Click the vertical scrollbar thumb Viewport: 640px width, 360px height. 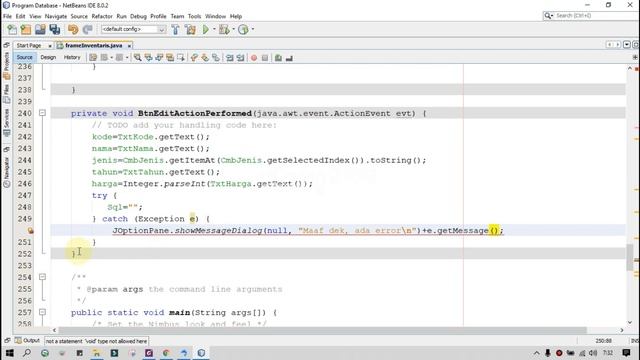tap(630, 257)
